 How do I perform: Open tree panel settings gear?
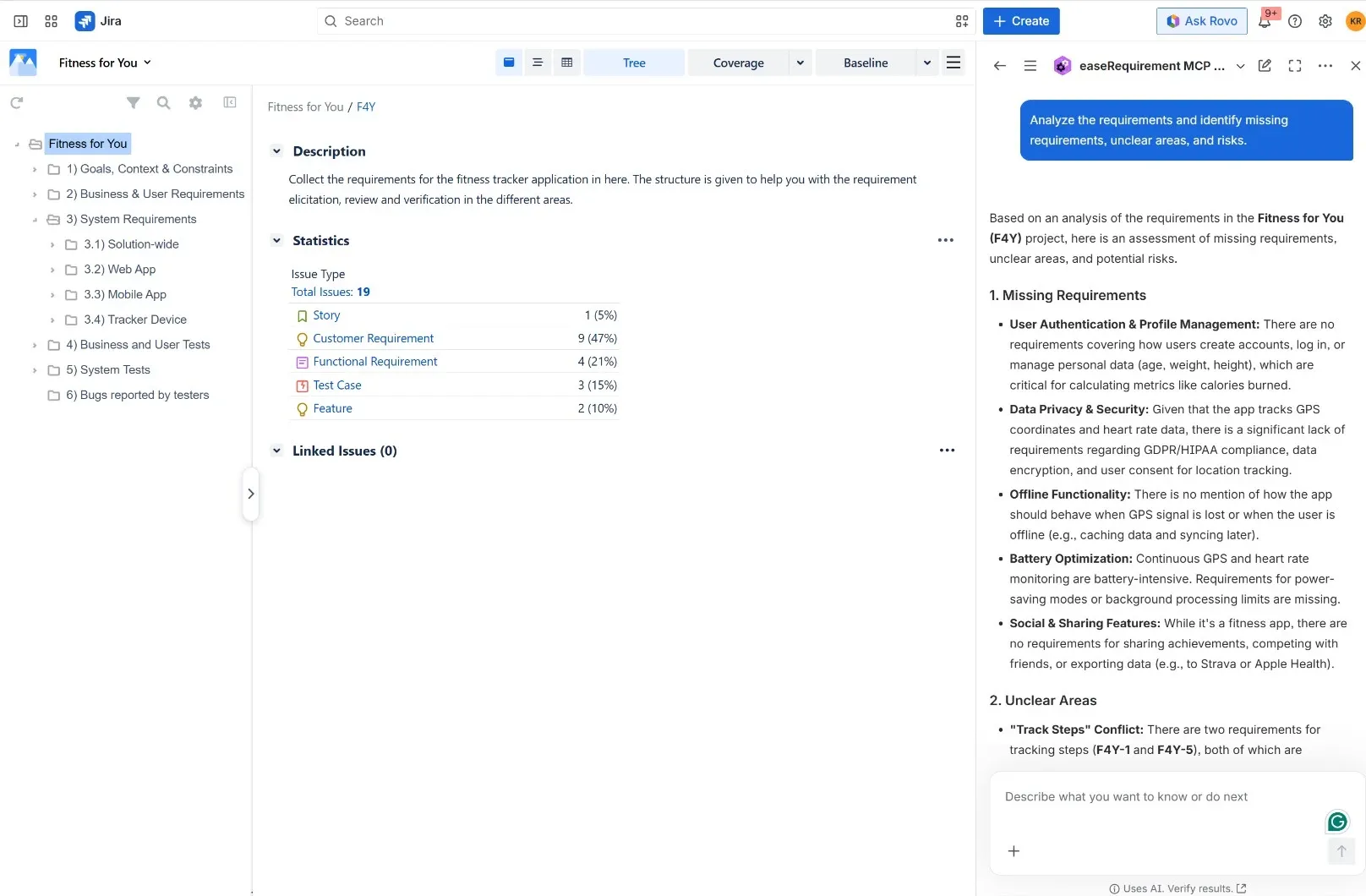click(196, 102)
